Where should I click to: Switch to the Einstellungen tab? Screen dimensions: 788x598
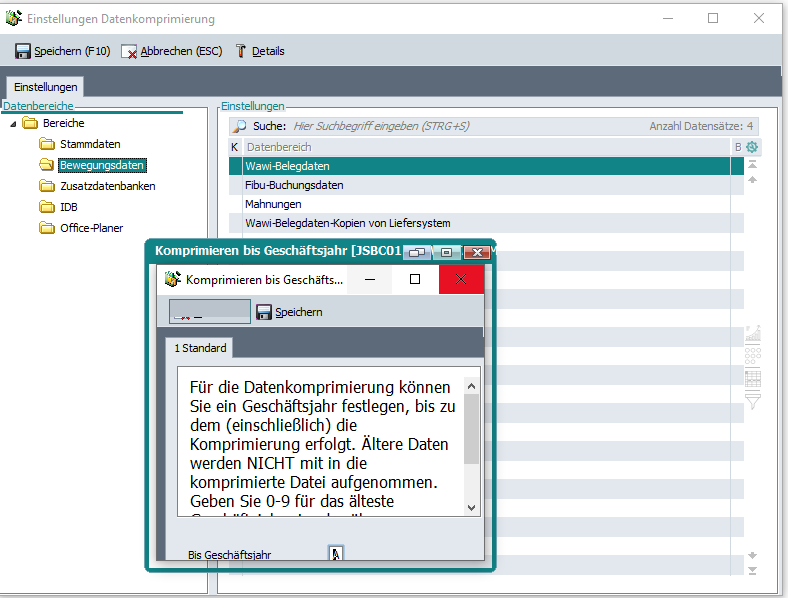pos(45,88)
